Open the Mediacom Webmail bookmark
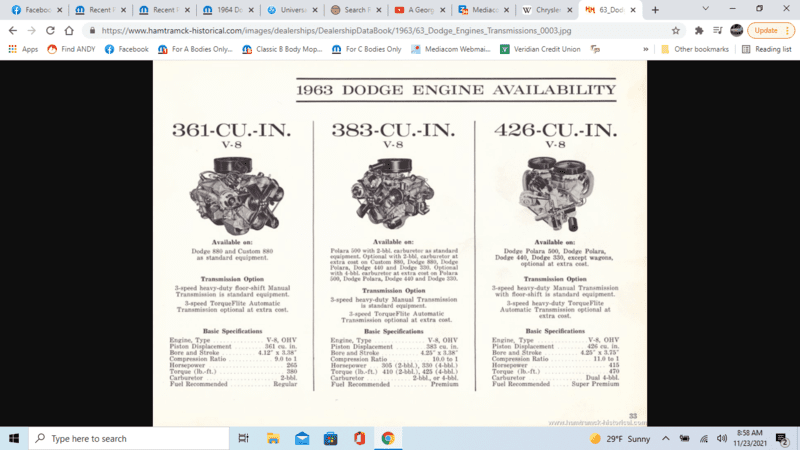This screenshot has height=450, width=800. 451,49
